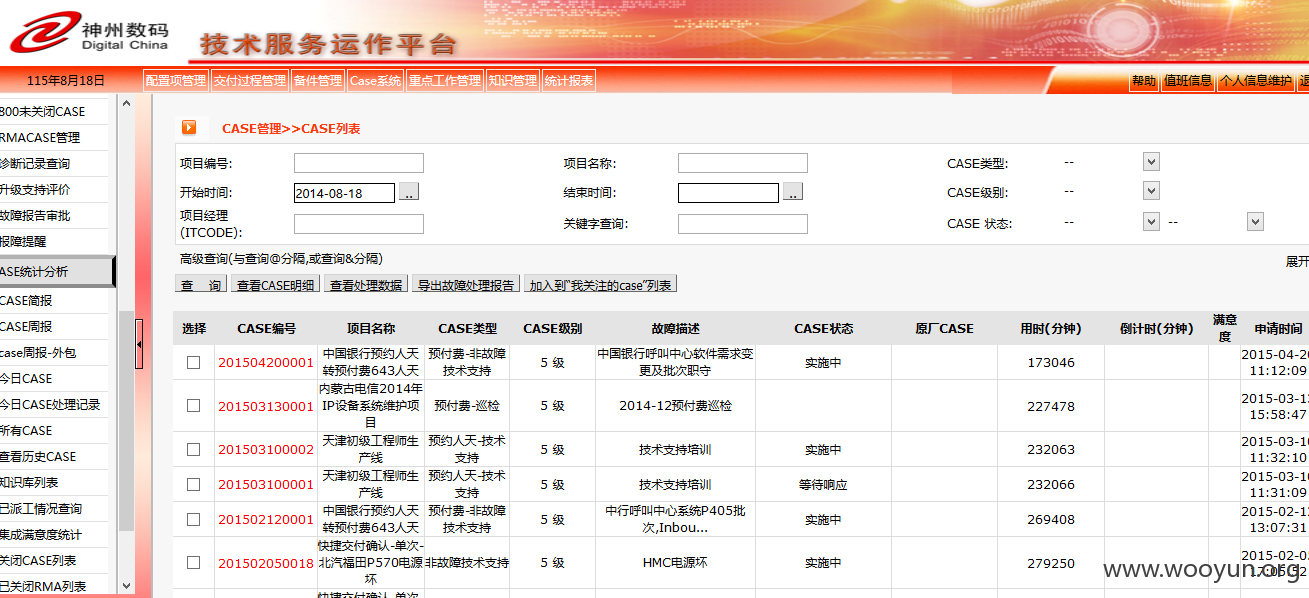Click the 故障描述 cell reading HMC电源坏
The image size is (1309, 598).
click(675, 563)
